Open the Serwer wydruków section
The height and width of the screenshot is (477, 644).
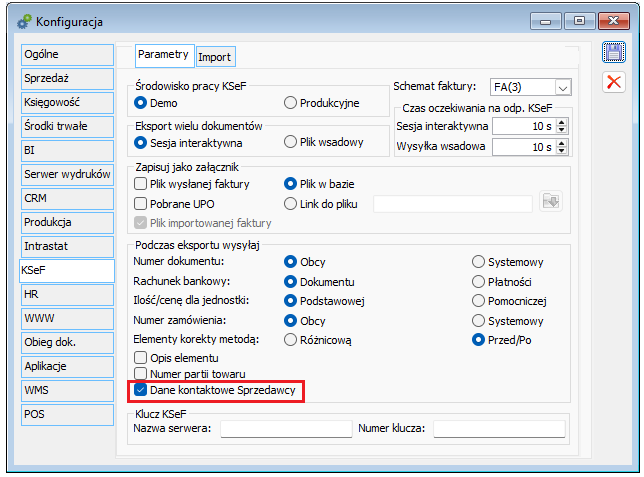(65, 174)
